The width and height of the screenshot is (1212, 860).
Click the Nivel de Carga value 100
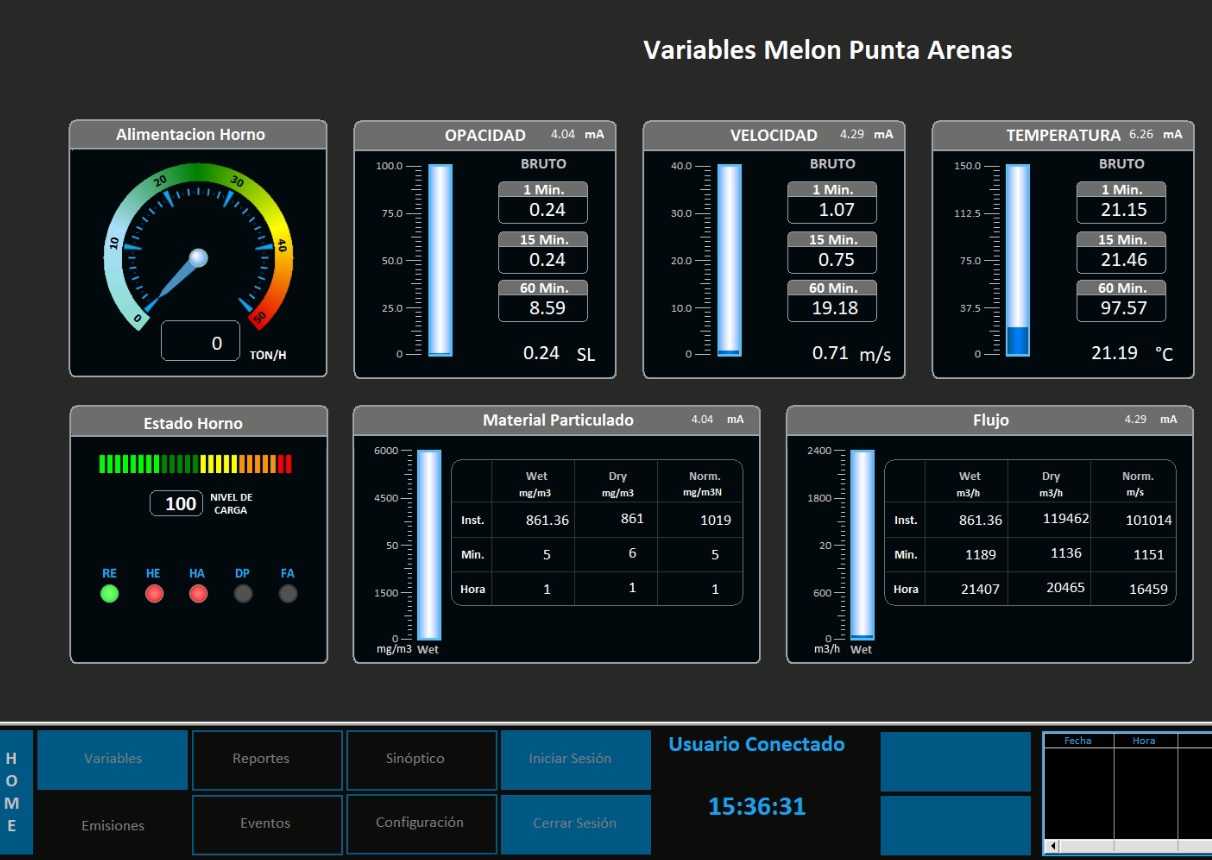coord(177,503)
